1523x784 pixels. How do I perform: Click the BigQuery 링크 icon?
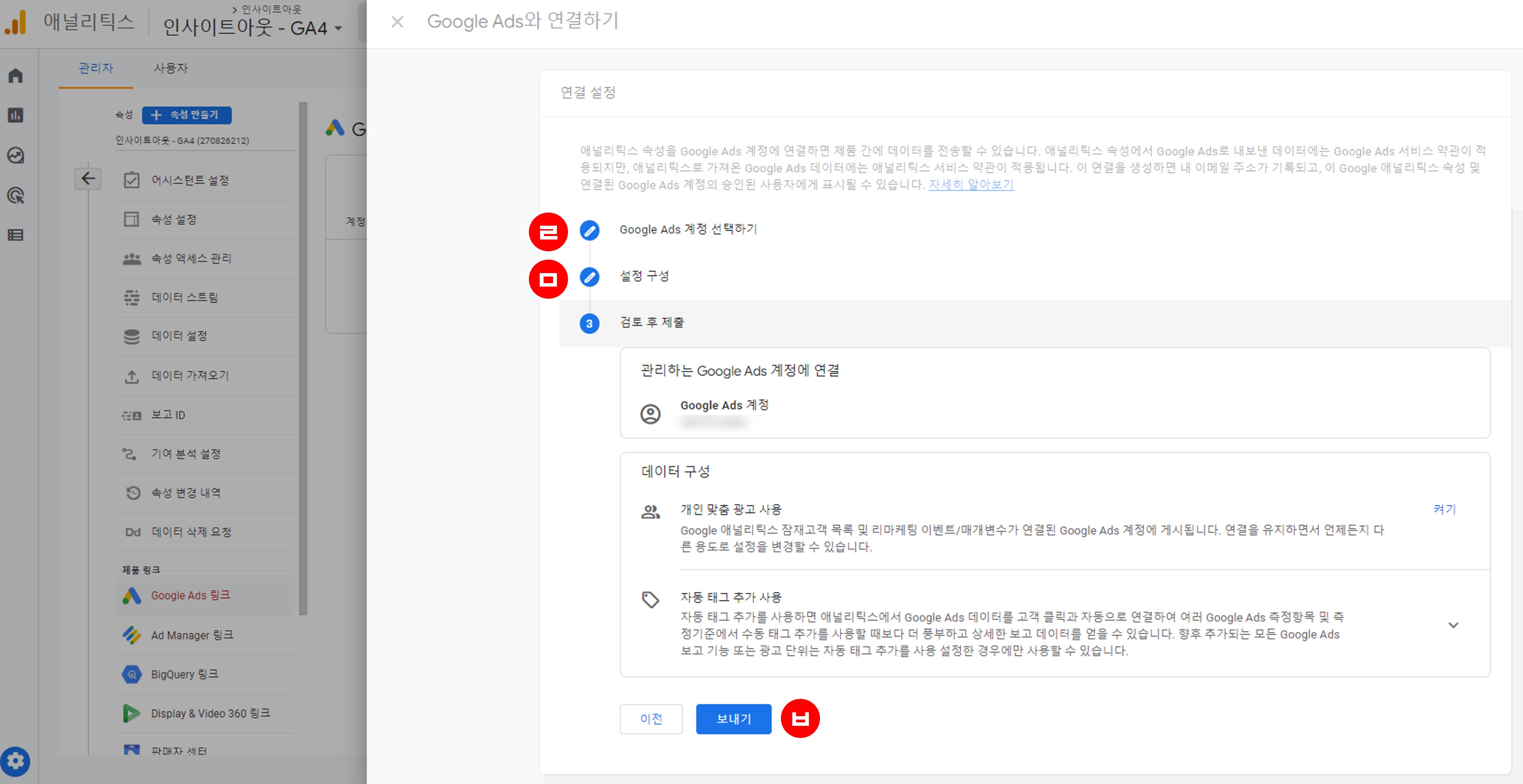click(x=131, y=674)
